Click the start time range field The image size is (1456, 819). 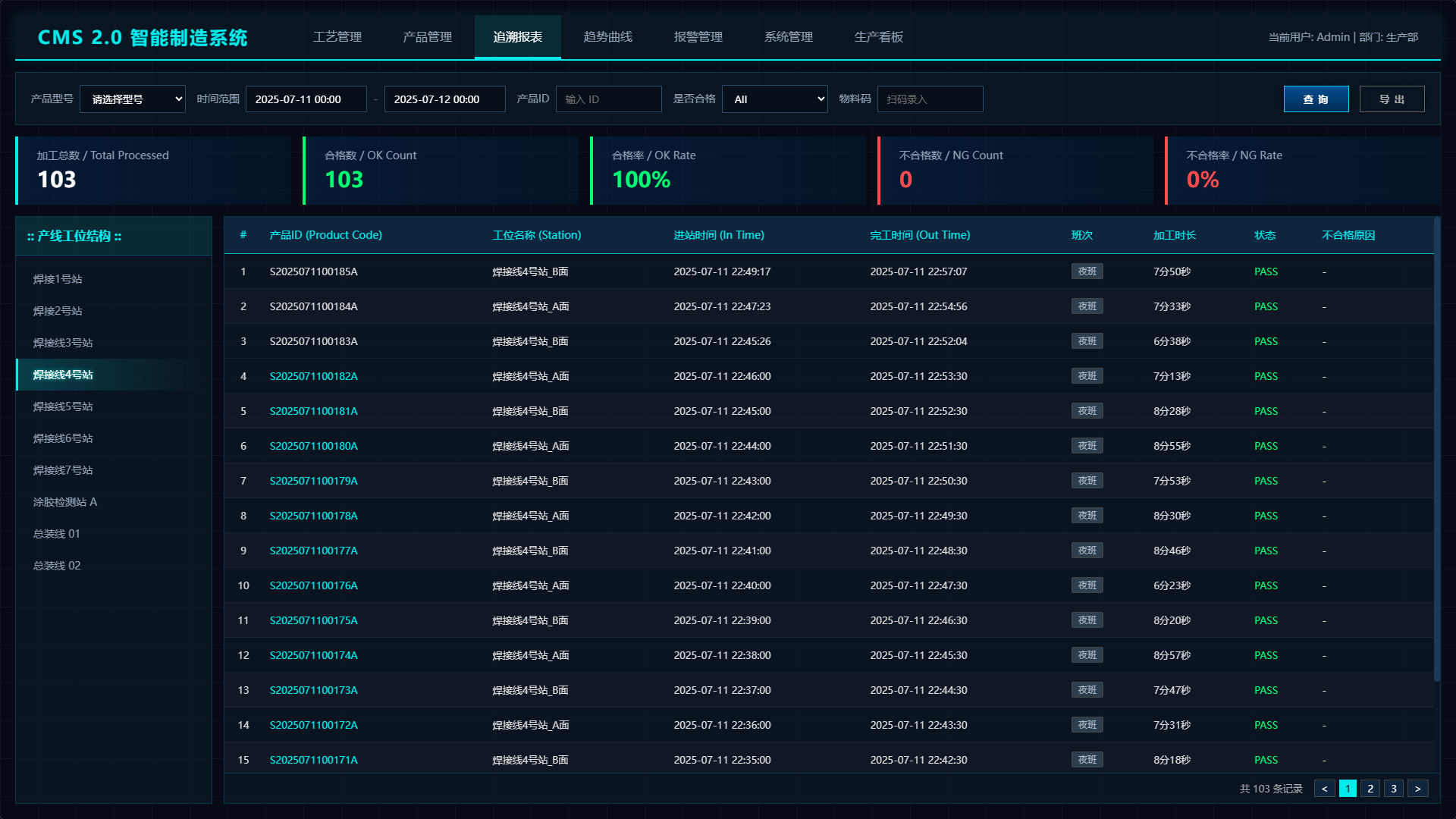pos(306,99)
